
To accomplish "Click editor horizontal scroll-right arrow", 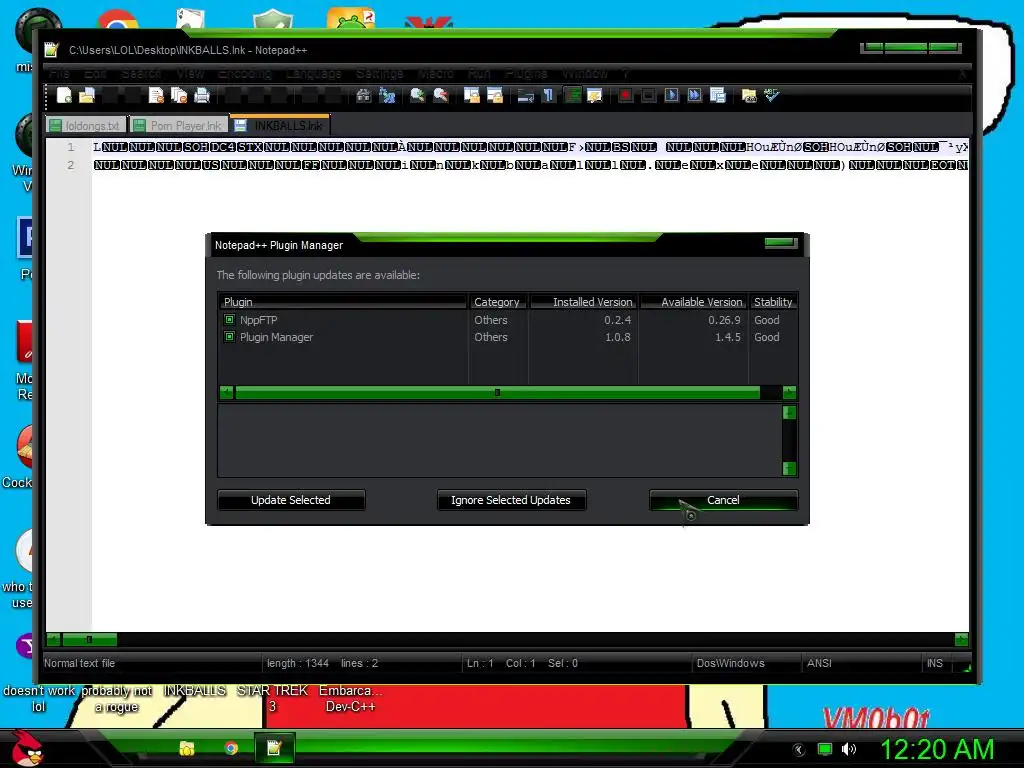I will tap(961, 639).
